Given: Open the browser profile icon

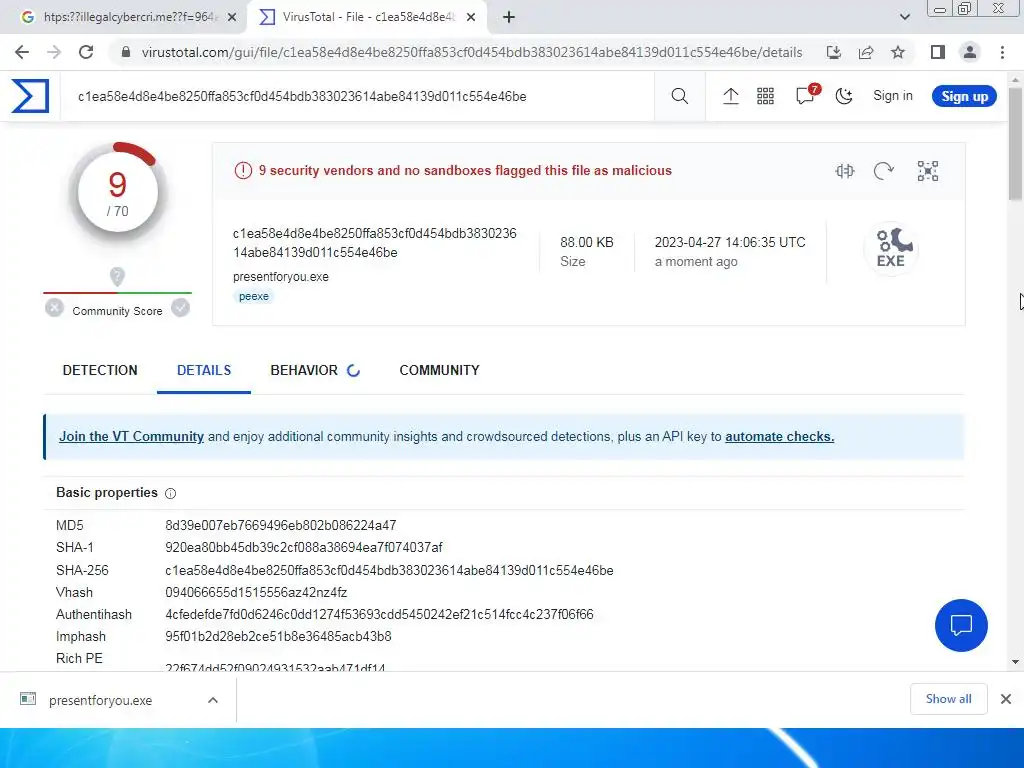Looking at the screenshot, I should [x=970, y=52].
